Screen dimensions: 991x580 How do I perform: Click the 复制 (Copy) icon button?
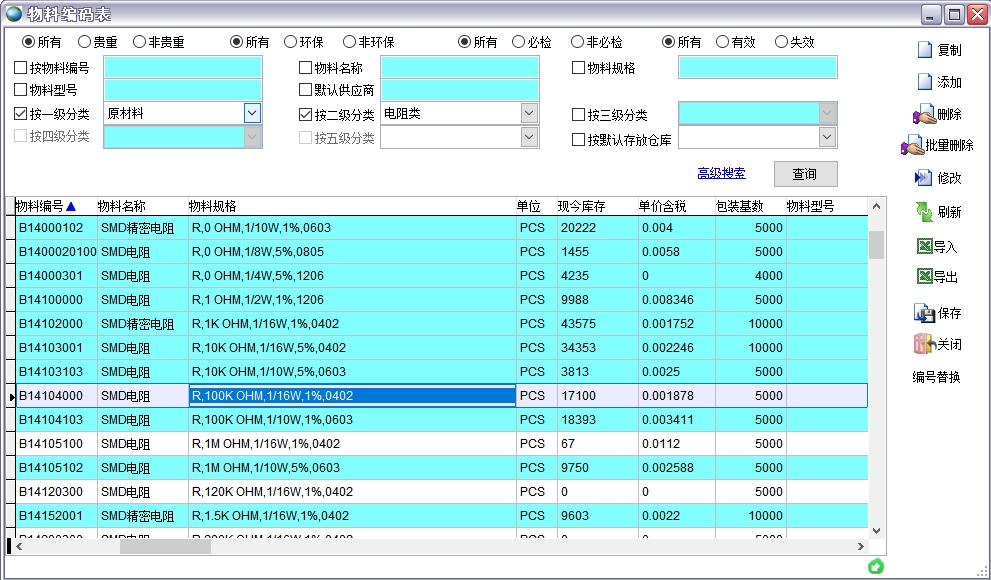tap(925, 50)
